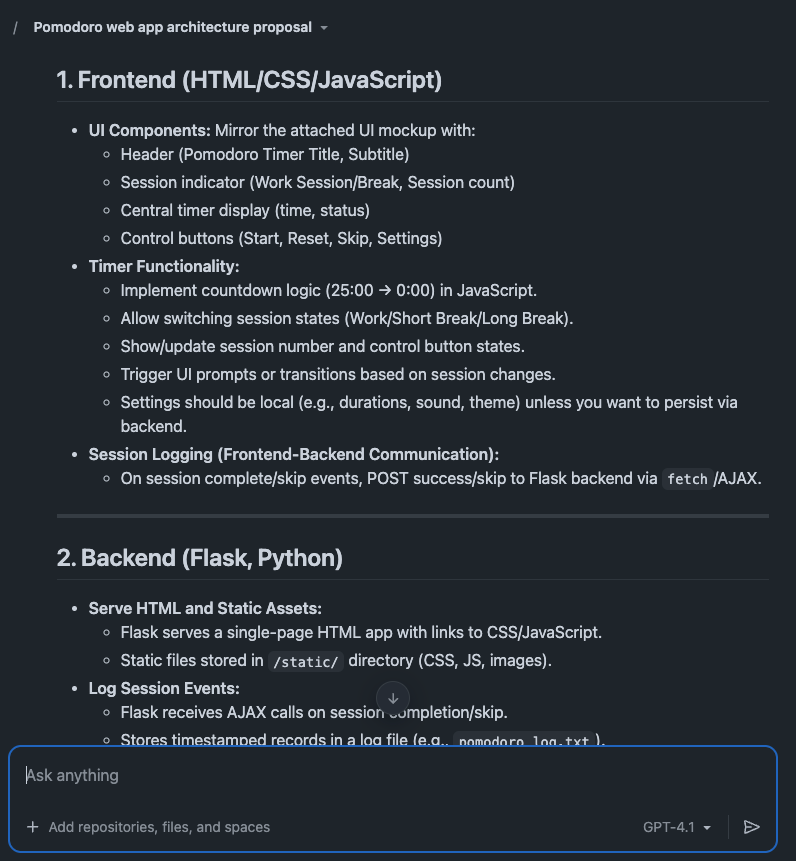Image resolution: width=796 pixels, height=861 pixels.
Task: Click the send message arrow icon
Action: pyautogui.click(x=752, y=827)
